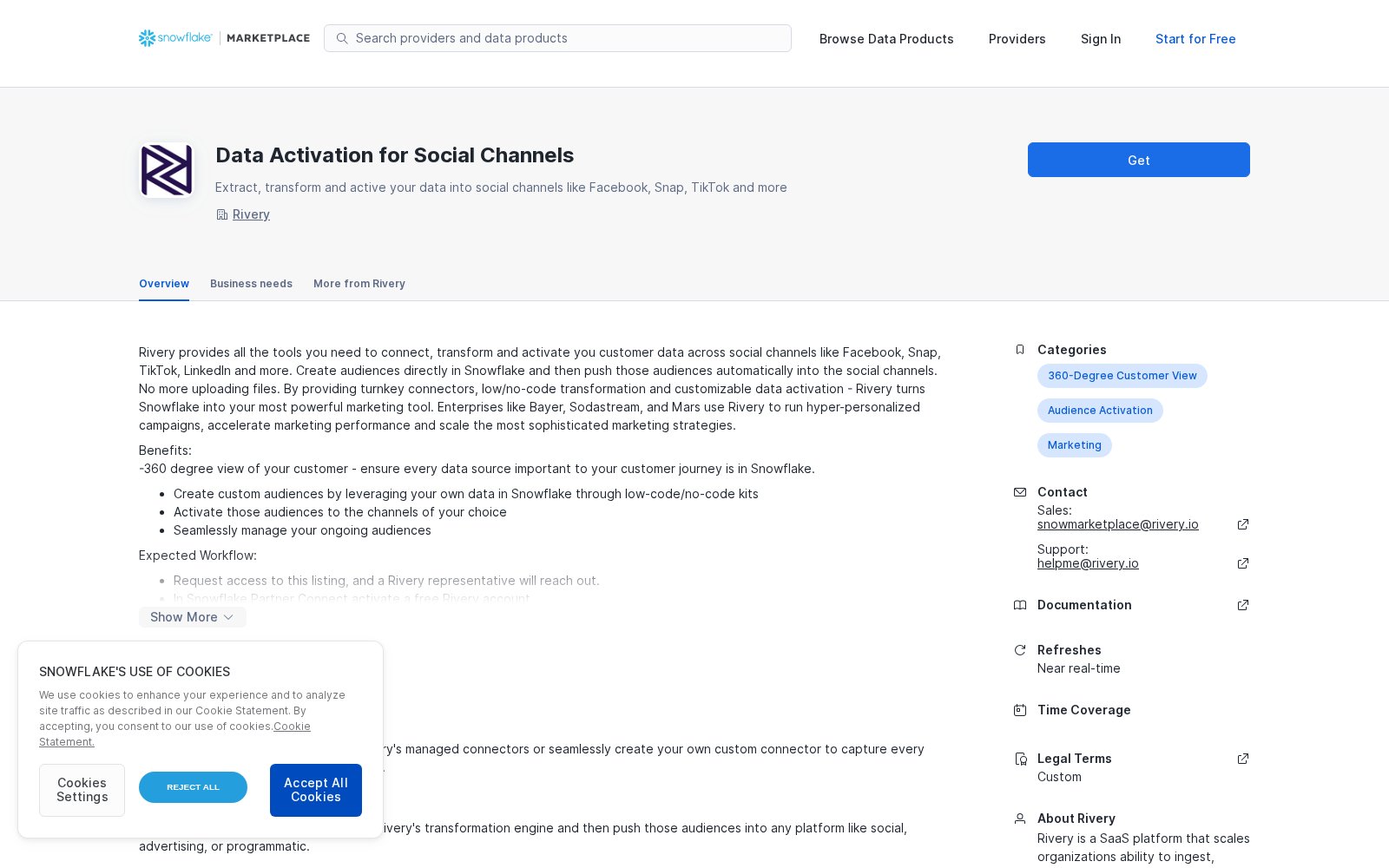Open external link icon next to sales email
The image size is (1389, 868).
[1243, 524]
